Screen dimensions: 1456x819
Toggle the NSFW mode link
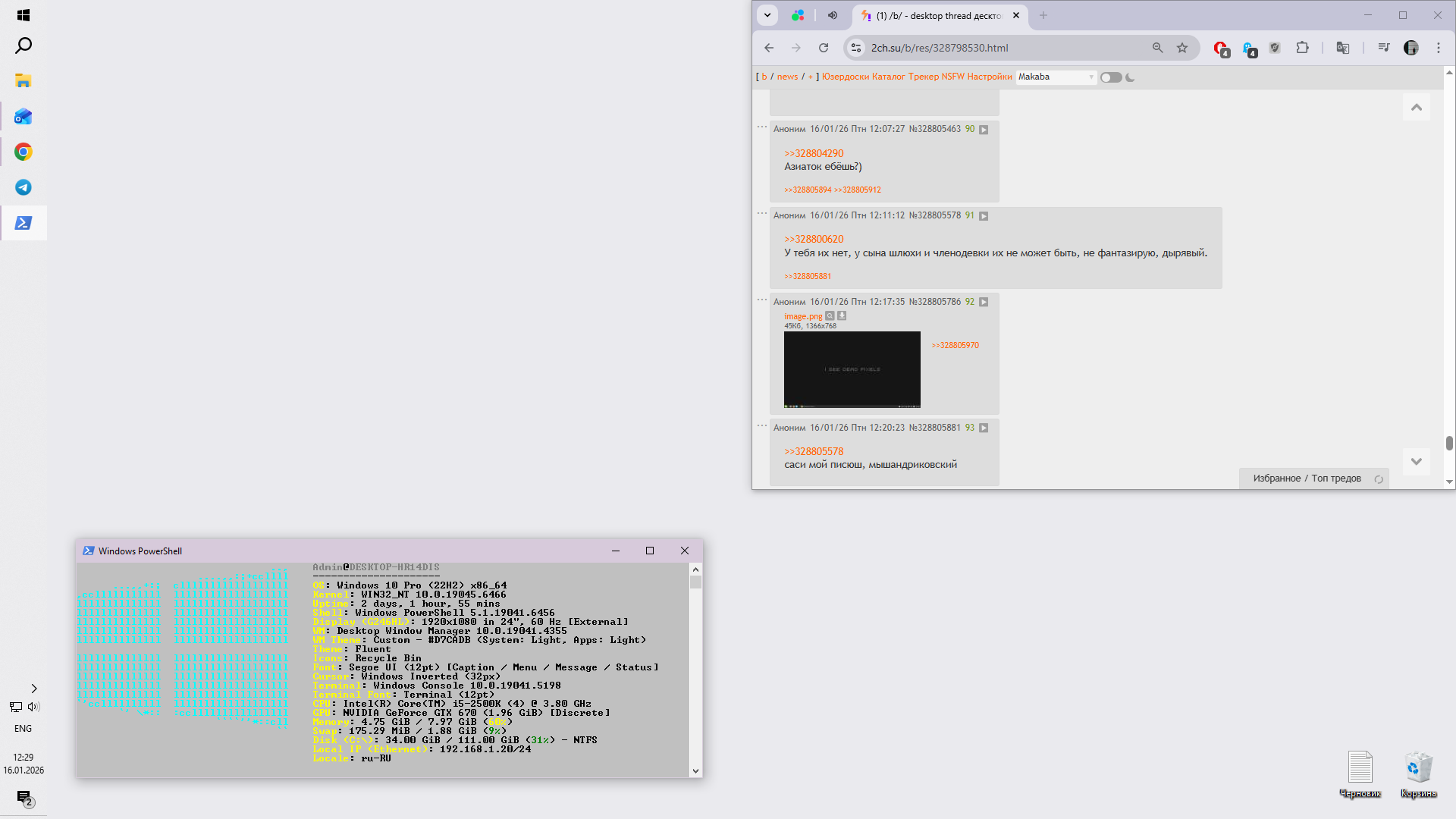point(952,77)
